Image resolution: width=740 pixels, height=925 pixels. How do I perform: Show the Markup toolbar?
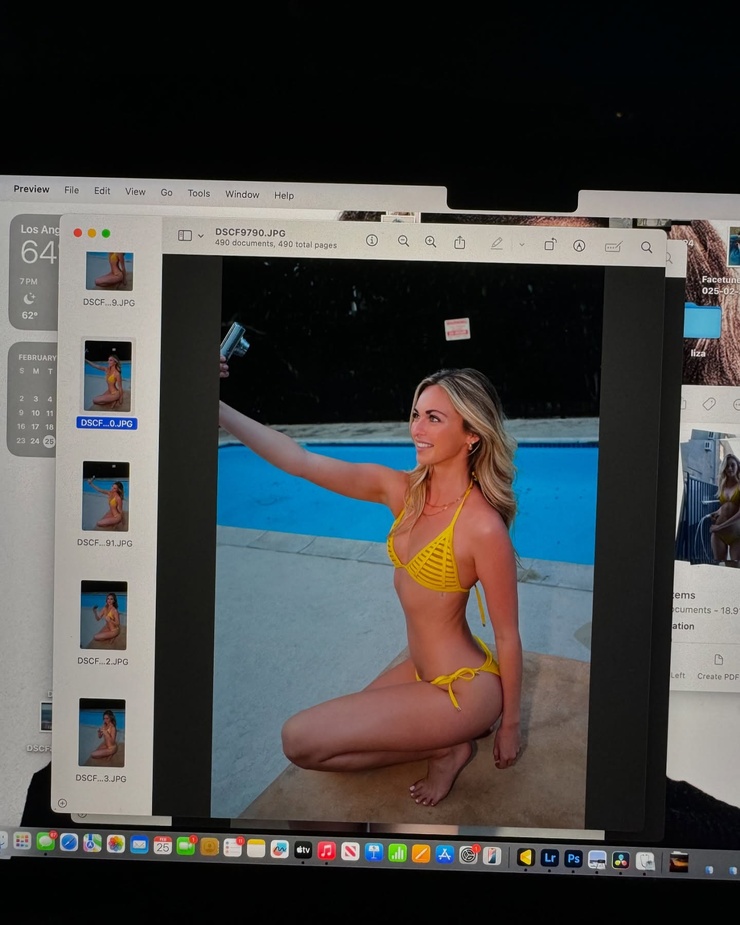579,245
